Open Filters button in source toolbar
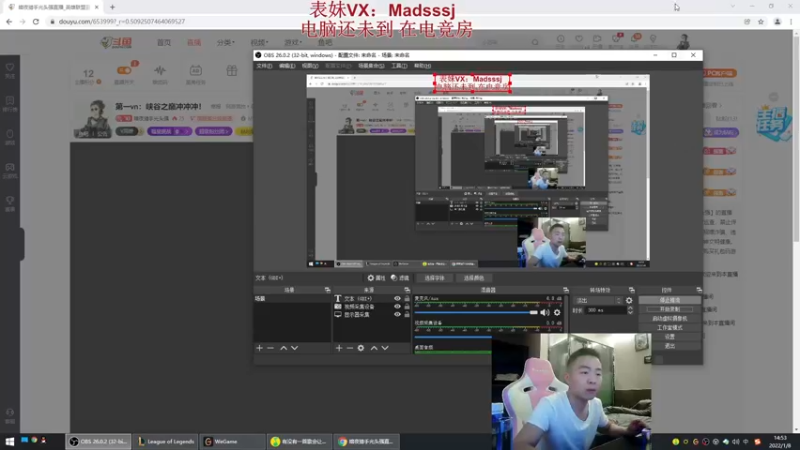Screen dimensions: 800x450 (400, 278)
